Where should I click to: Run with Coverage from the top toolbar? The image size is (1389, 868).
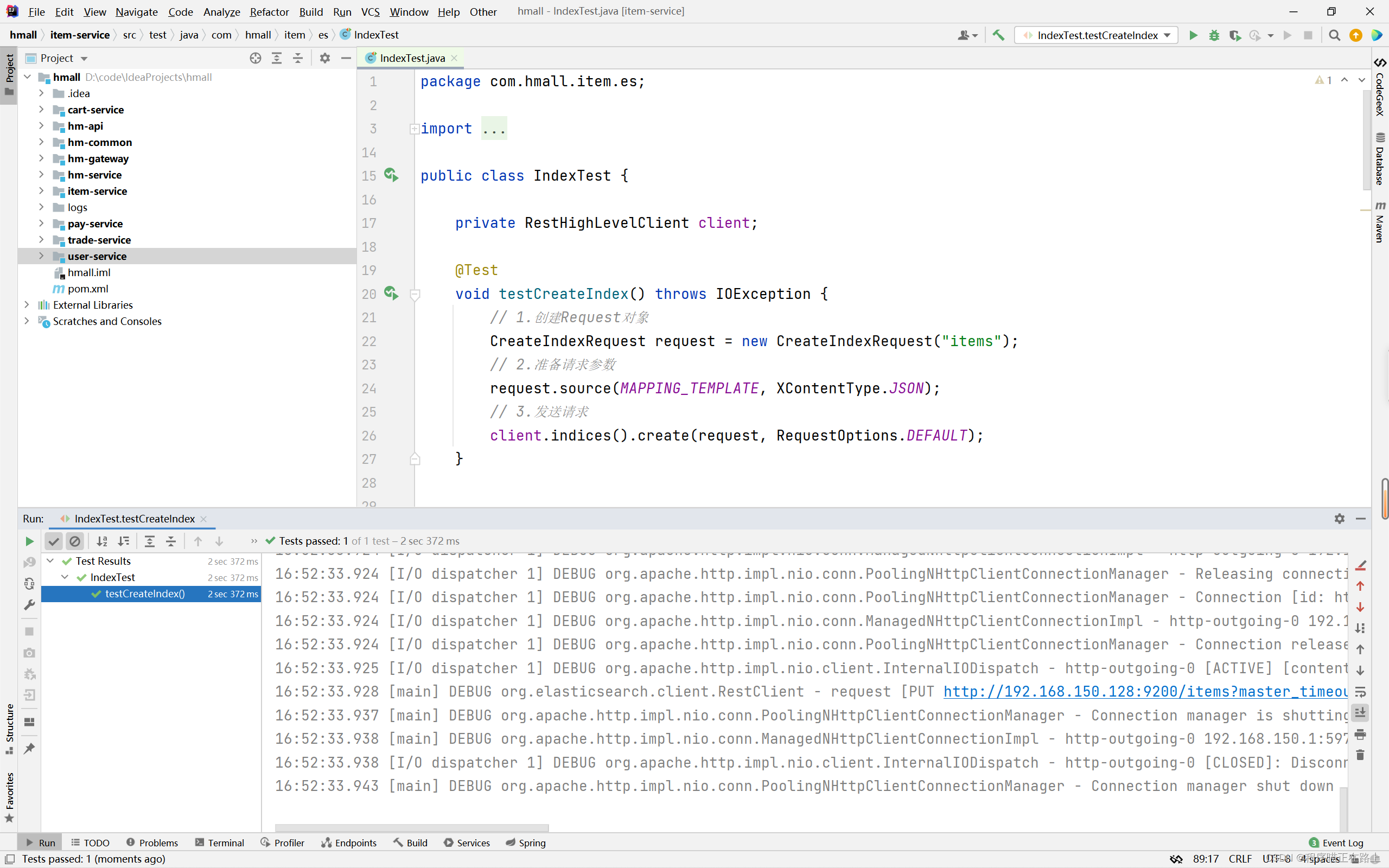(1234, 35)
